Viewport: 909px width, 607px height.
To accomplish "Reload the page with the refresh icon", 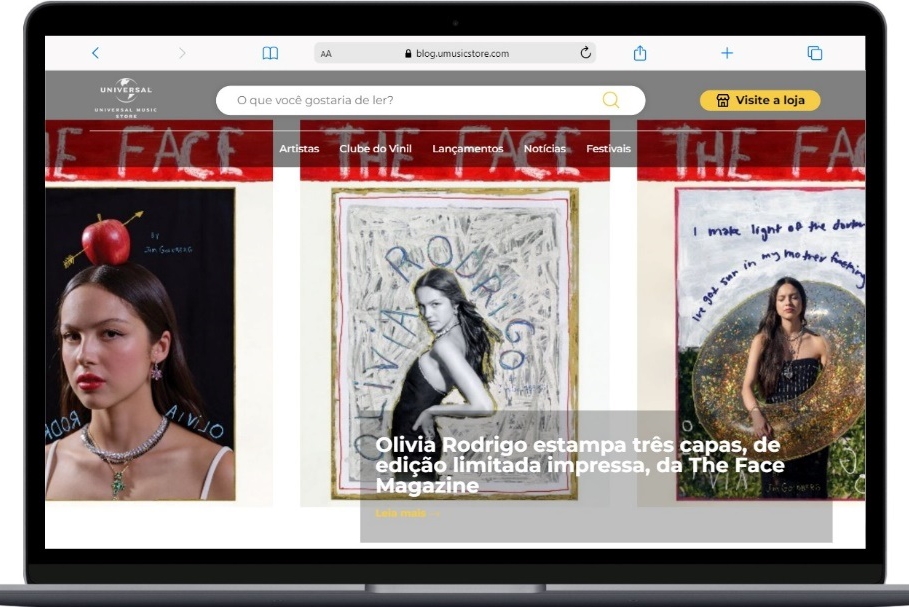I will click(586, 53).
